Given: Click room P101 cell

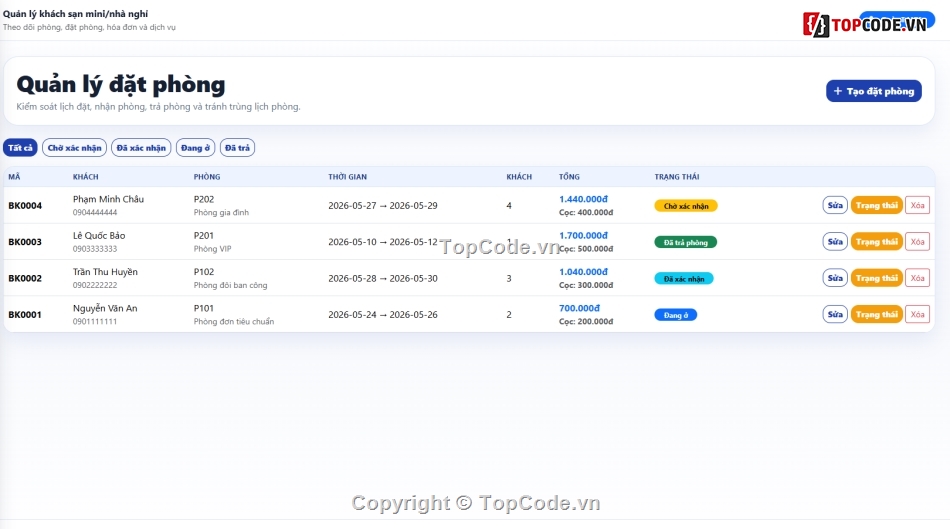Looking at the screenshot, I should 204,308.
